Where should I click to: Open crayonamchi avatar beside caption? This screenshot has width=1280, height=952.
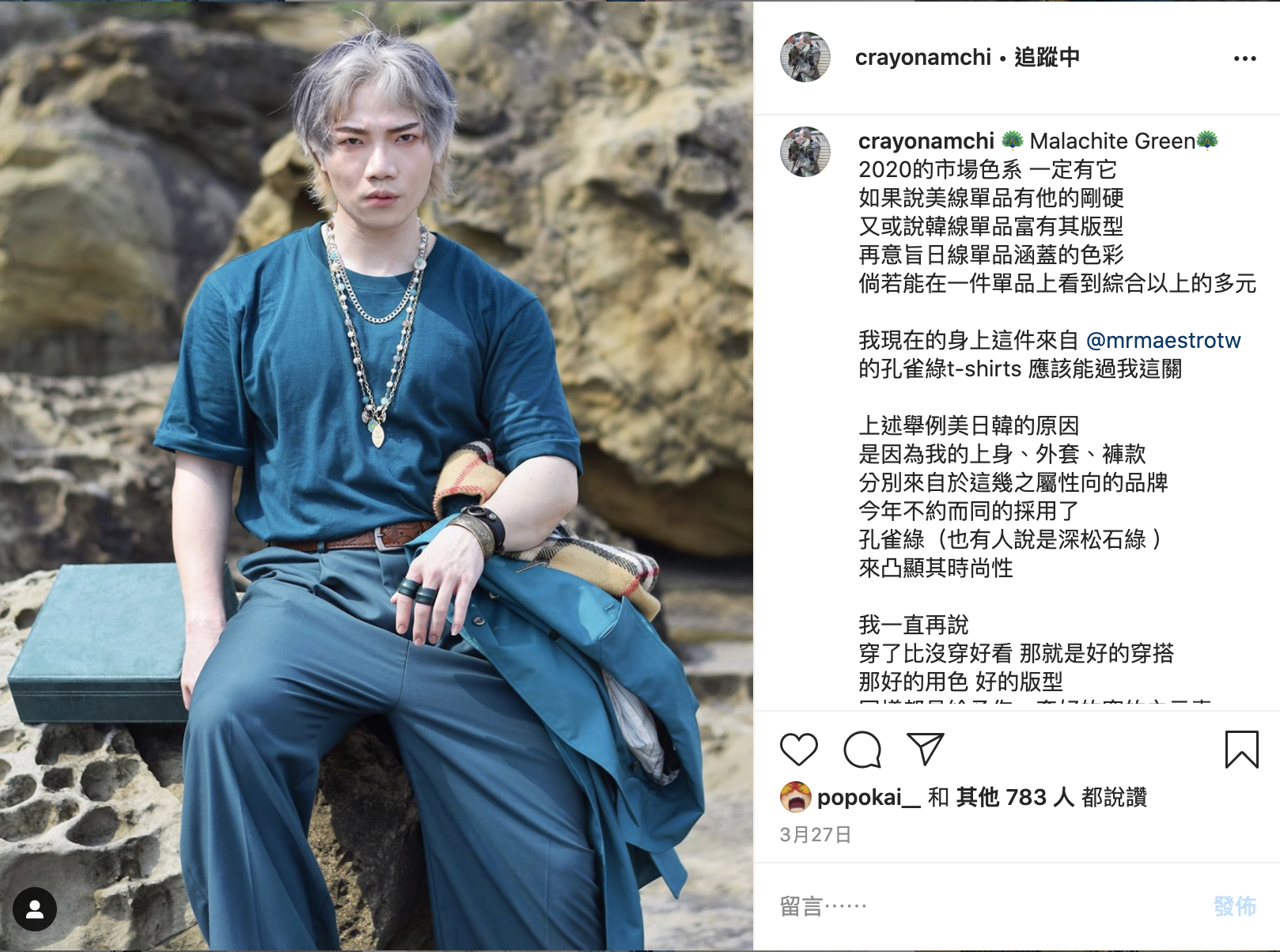point(805,151)
